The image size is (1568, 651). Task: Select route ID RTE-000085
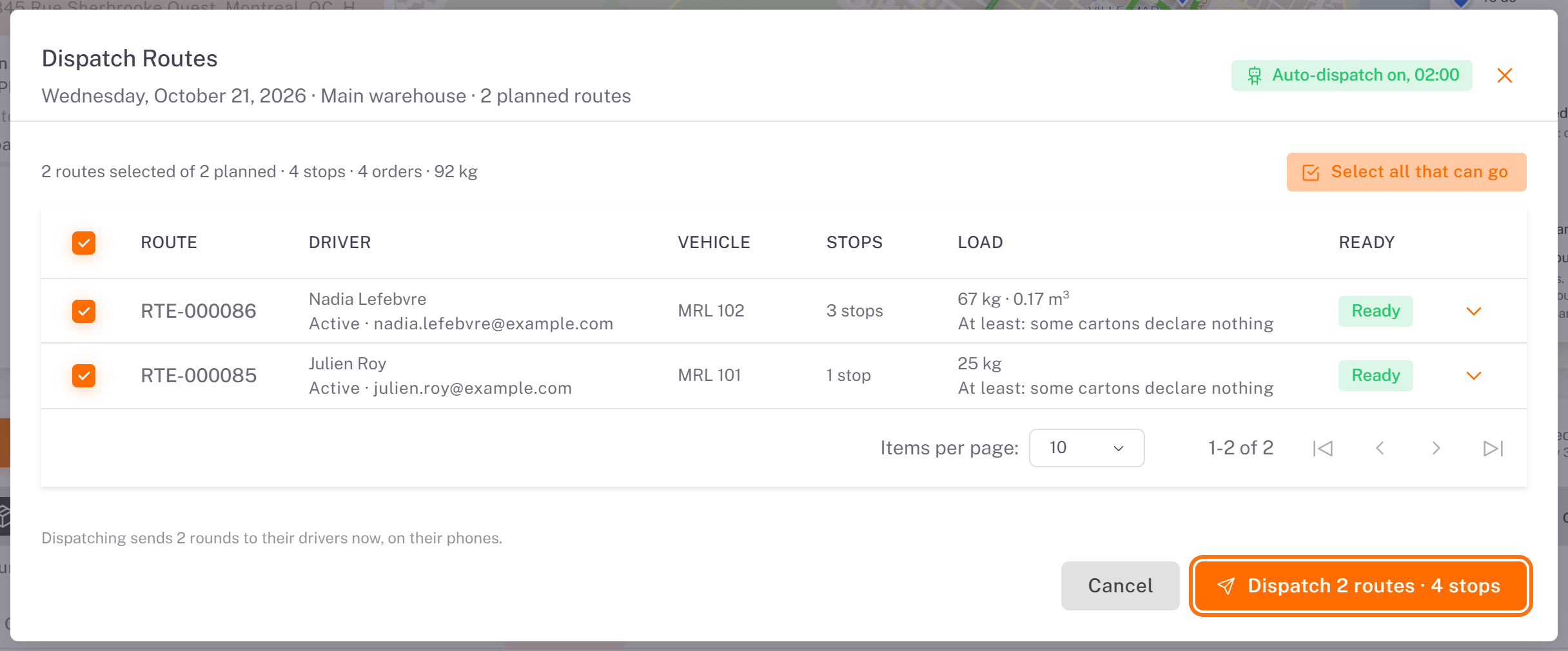(x=199, y=376)
